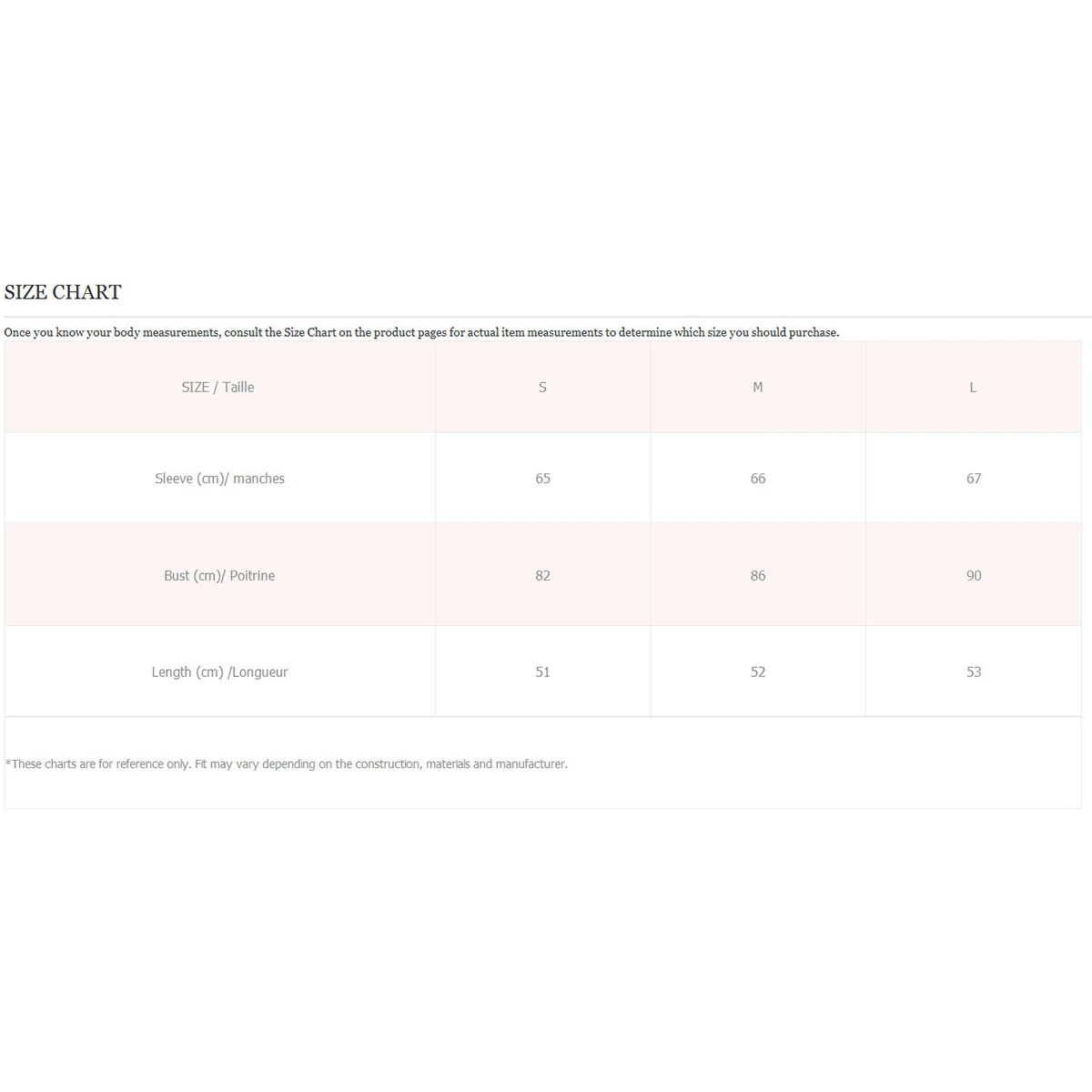Pick length value 51 cell
The height and width of the screenshot is (1092, 1092).
point(542,672)
